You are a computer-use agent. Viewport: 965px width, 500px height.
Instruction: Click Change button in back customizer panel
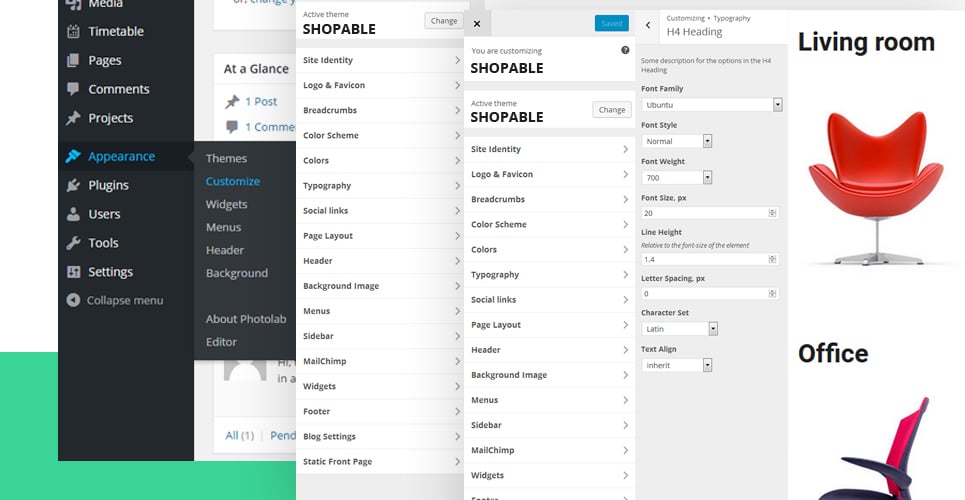[x=443, y=20]
